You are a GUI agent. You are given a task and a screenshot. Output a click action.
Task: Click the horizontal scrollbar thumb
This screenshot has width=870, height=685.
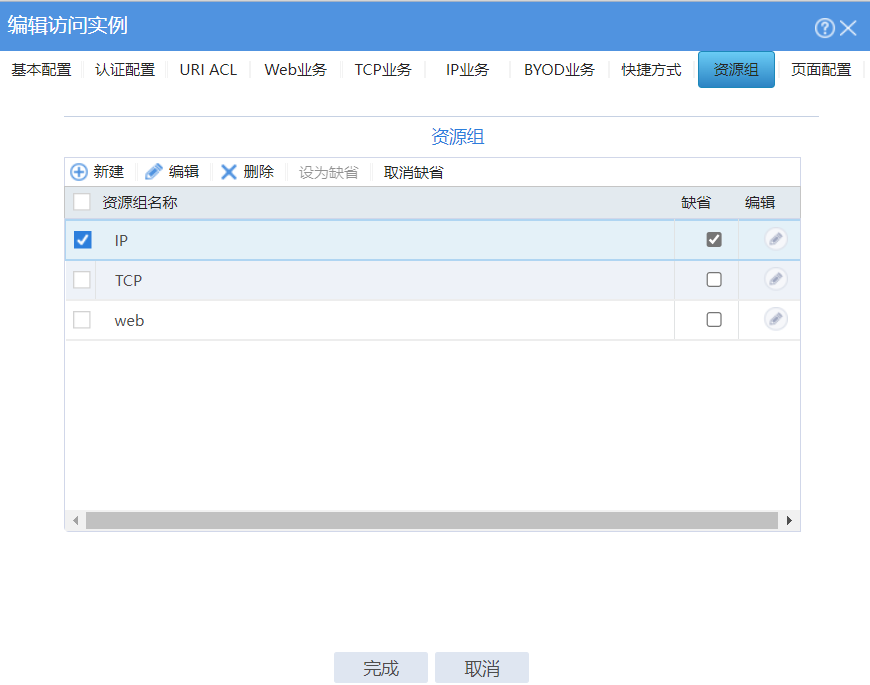pyautogui.click(x=432, y=520)
